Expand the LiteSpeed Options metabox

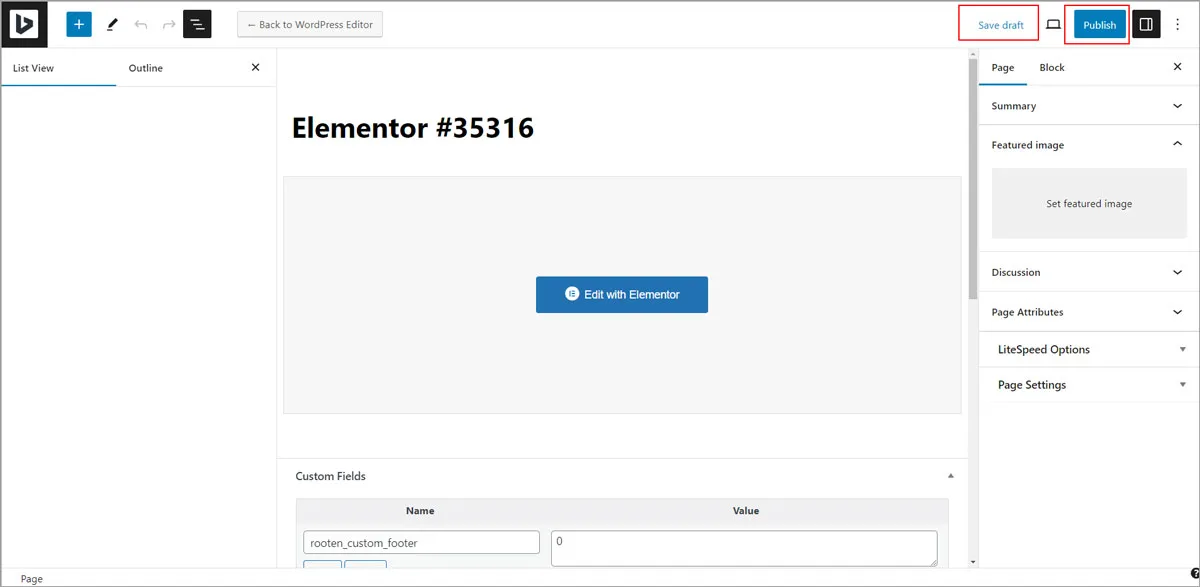(x=1089, y=349)
